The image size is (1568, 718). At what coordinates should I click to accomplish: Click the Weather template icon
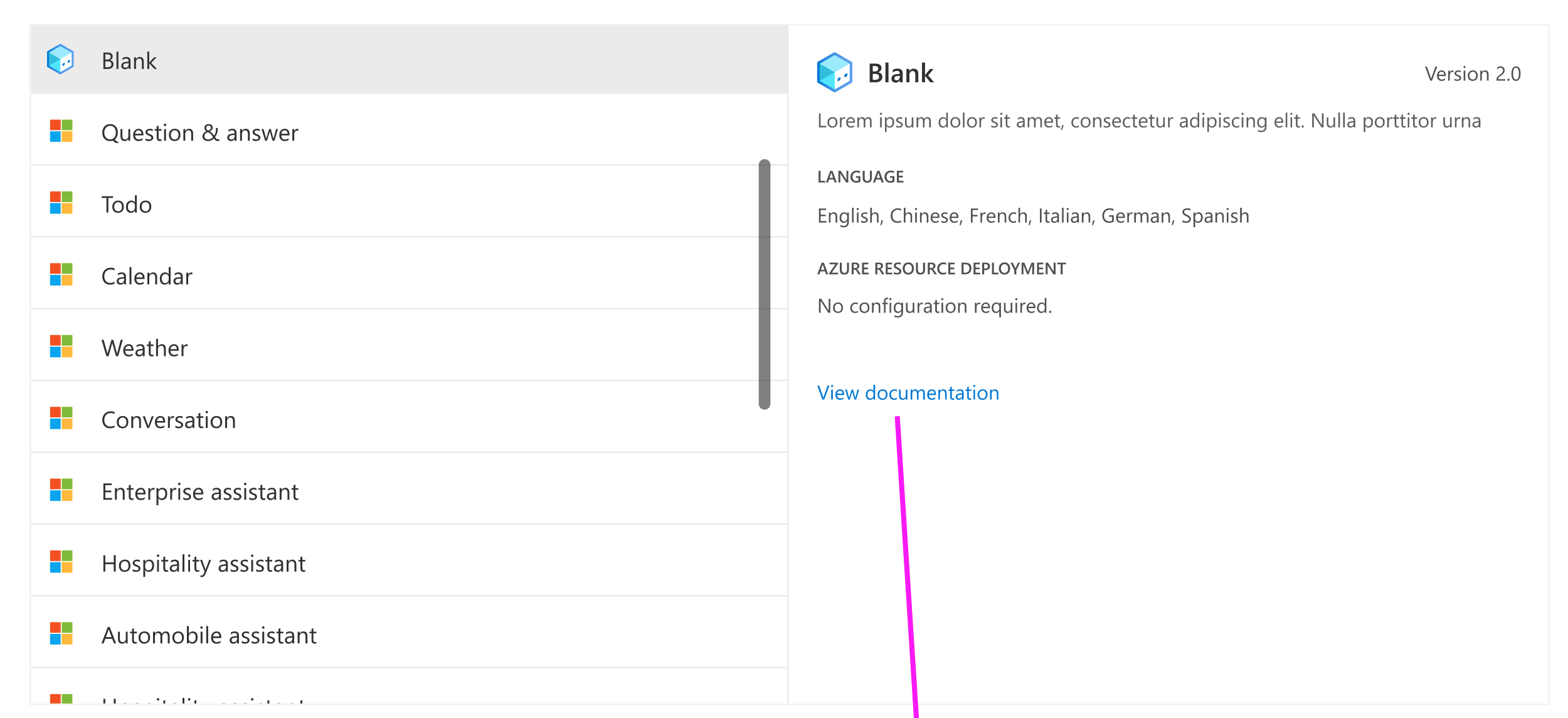click(61, 347)
